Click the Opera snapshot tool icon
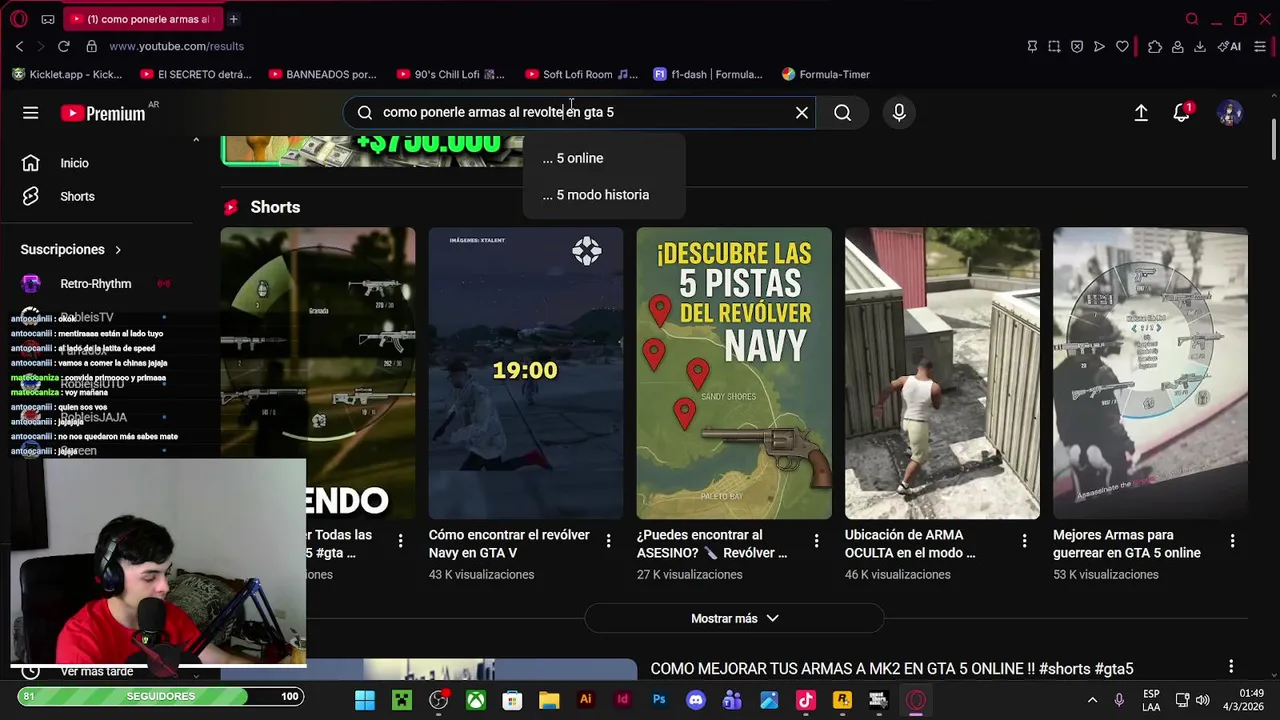 click(x=1054, y=46)
